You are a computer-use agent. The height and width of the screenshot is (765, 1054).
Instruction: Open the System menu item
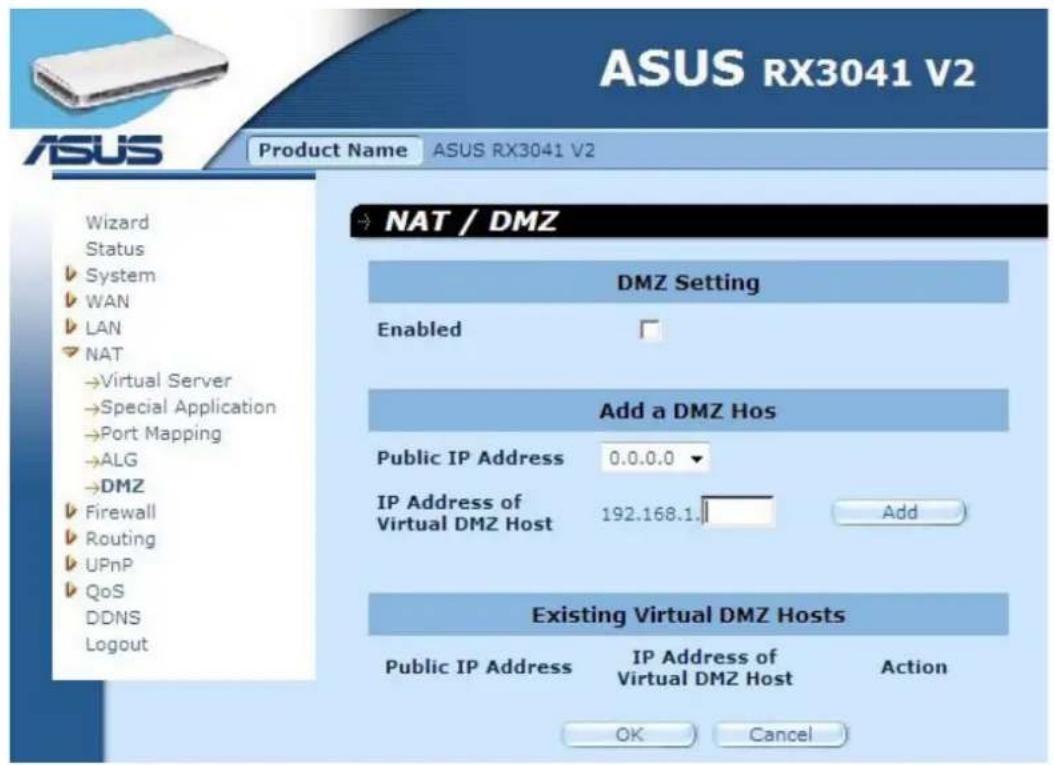pos(120,275)
